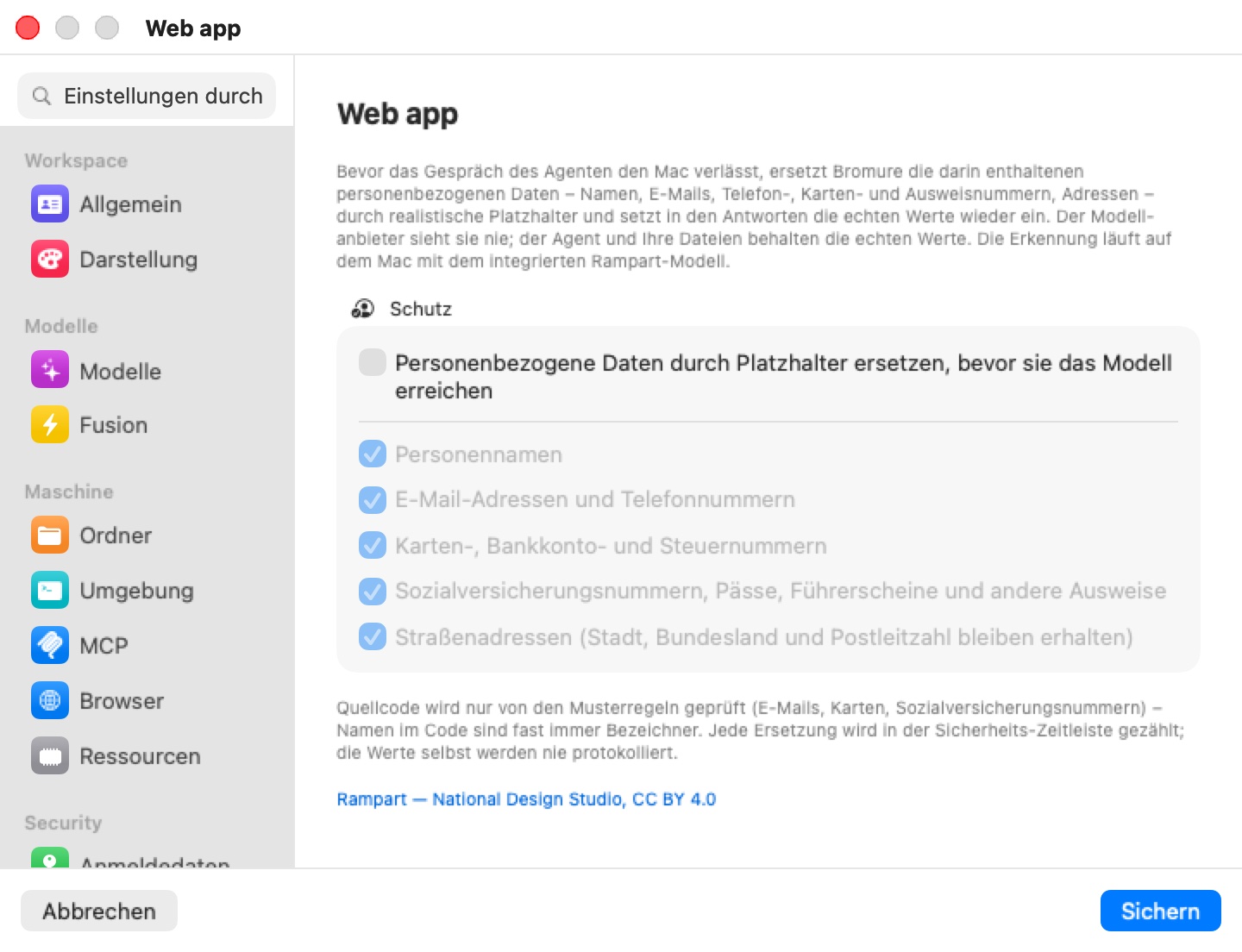Viewport: 1242px width, 952px height.
Task: Open the Rampart National Design Studio link
Action: (x=526, y=799)
